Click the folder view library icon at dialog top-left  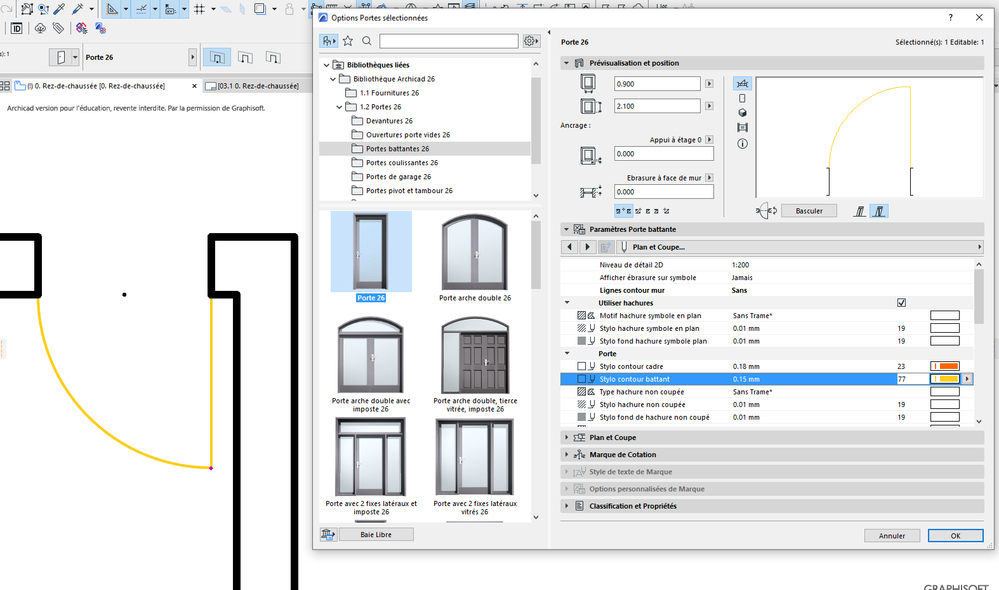[329, 41]
